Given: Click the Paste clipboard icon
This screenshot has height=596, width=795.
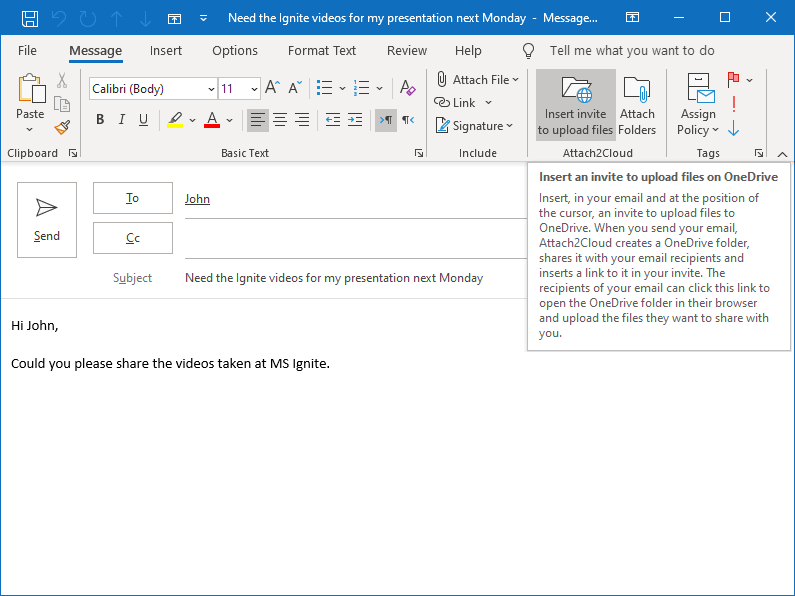Looking at the screenshot, I should pos(31,88).
